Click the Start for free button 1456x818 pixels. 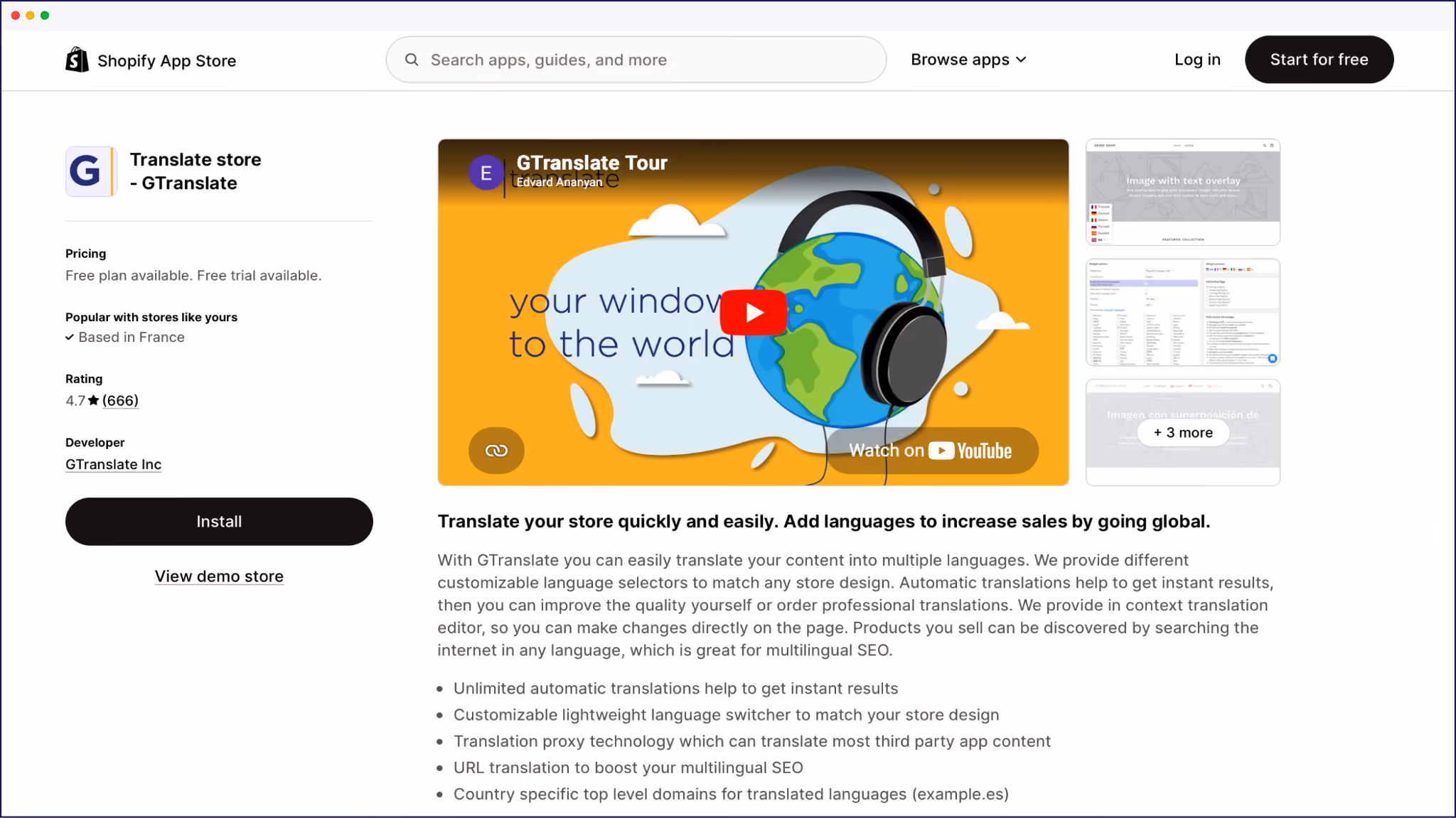click(x=1319, y=60)
